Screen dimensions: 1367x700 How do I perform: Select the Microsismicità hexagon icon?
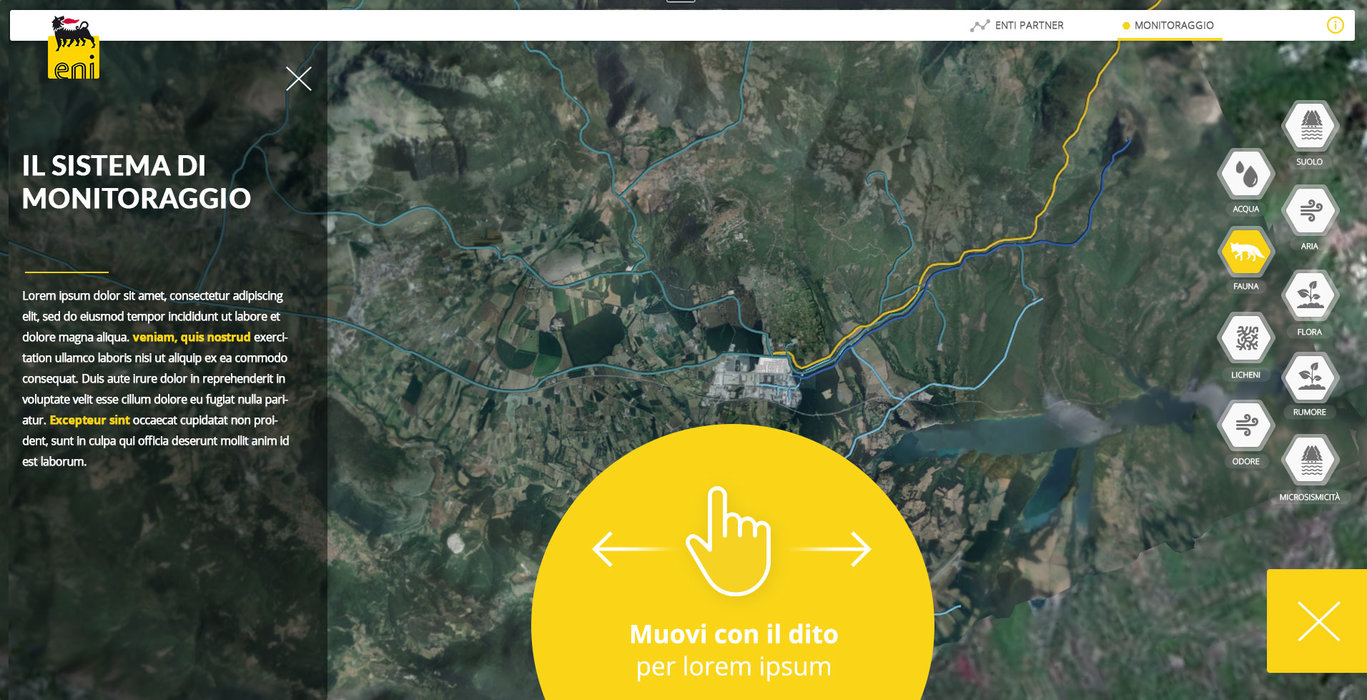(1309, 462)
